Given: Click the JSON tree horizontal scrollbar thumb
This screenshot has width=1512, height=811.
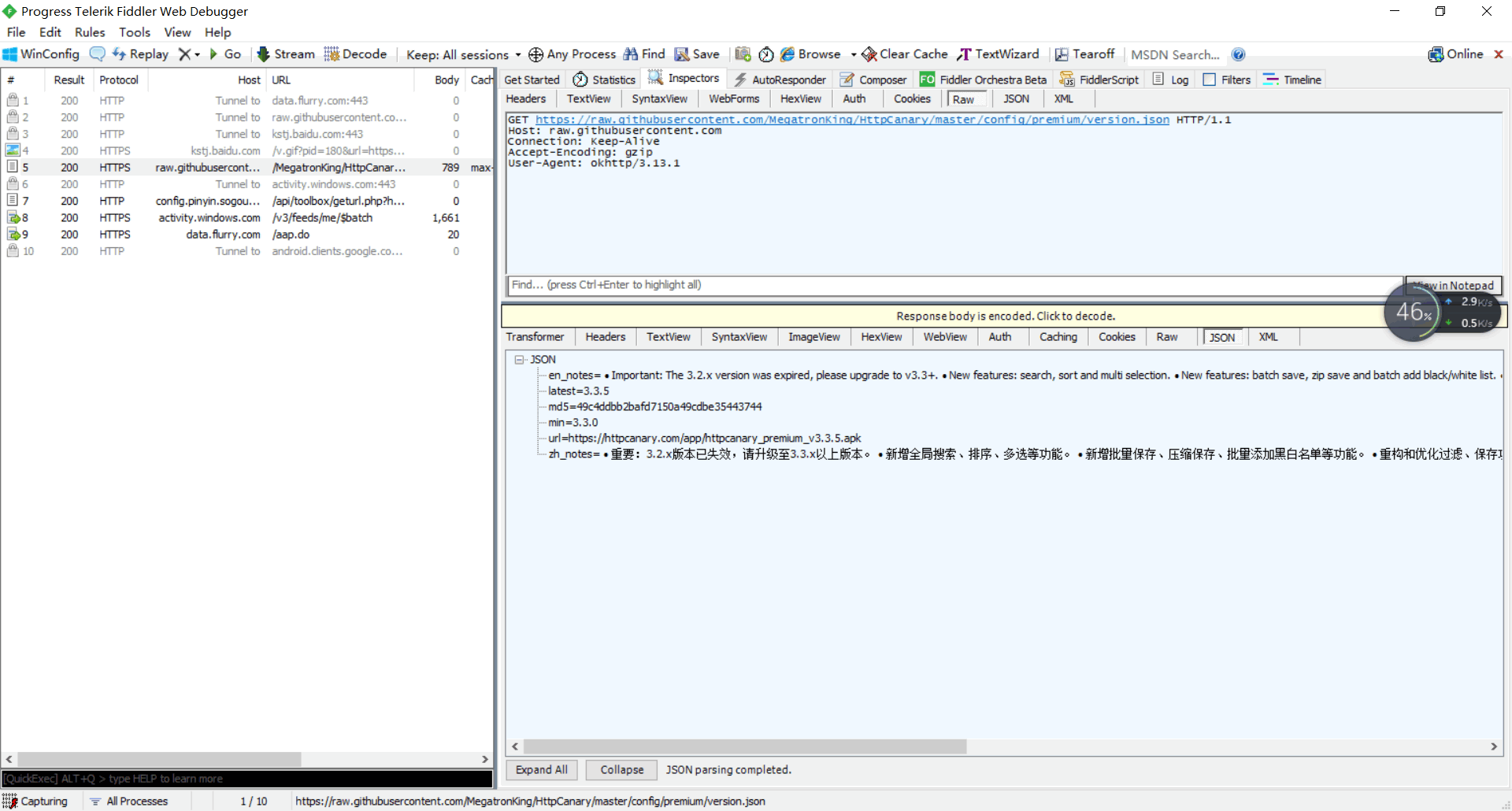Looking at the screenshot, I should click(744, 746).
